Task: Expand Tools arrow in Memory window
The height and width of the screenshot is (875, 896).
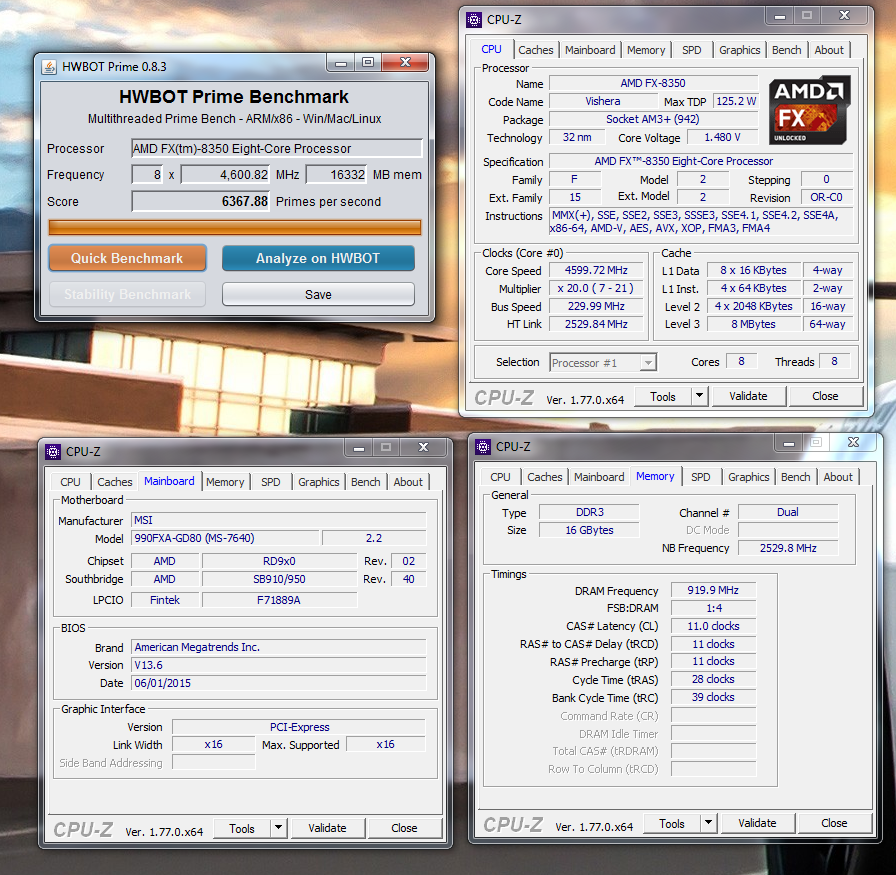Action: [708, 823]
